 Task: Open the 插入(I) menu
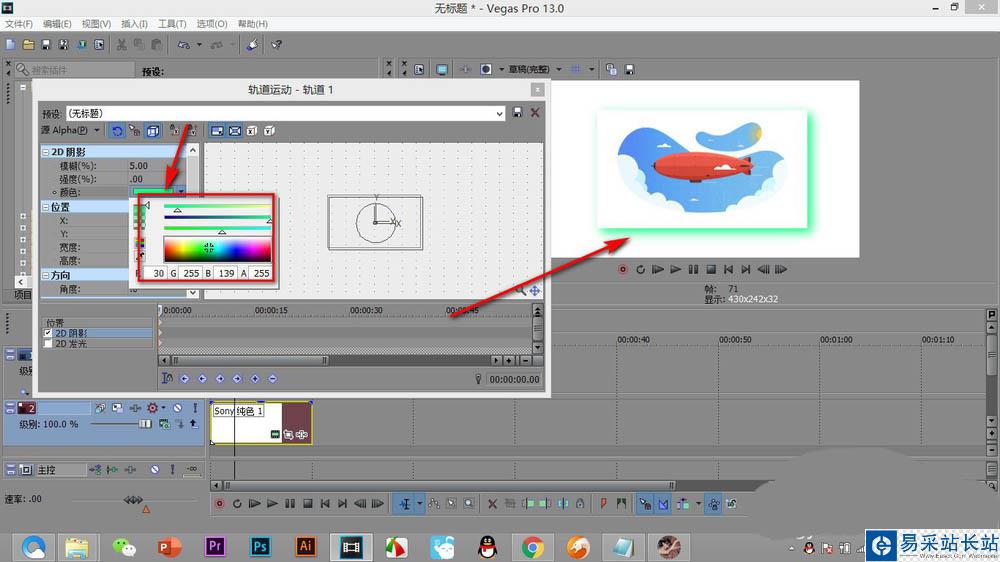tap(134, 24)
